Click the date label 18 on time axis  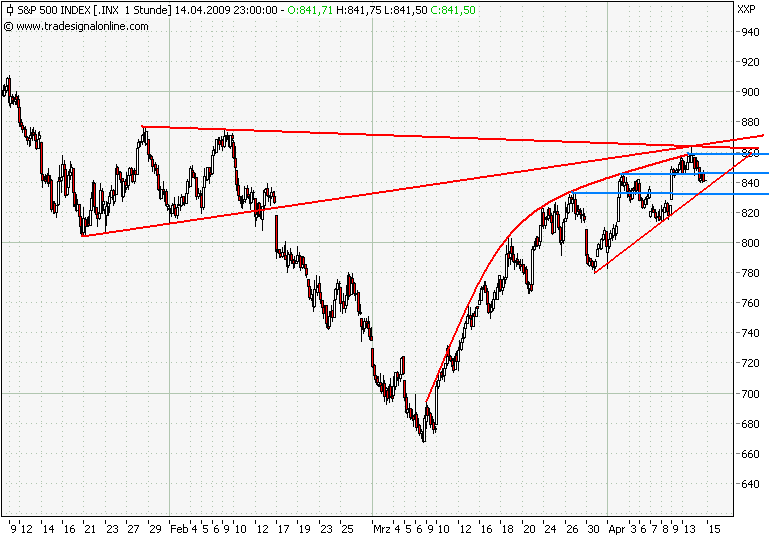(508, 529)
